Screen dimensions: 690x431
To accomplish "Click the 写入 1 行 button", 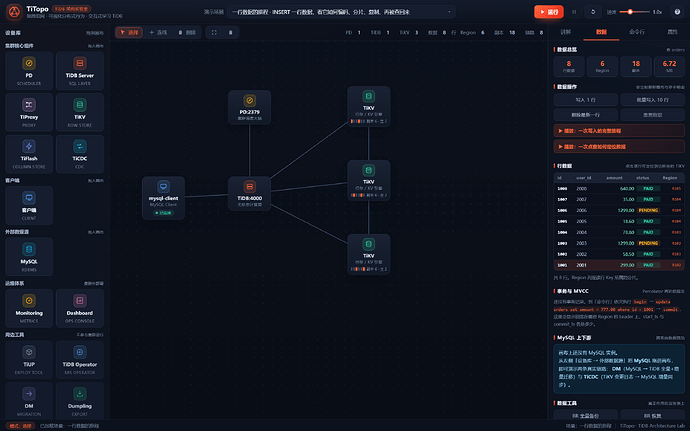I will (x=586, y=100).
